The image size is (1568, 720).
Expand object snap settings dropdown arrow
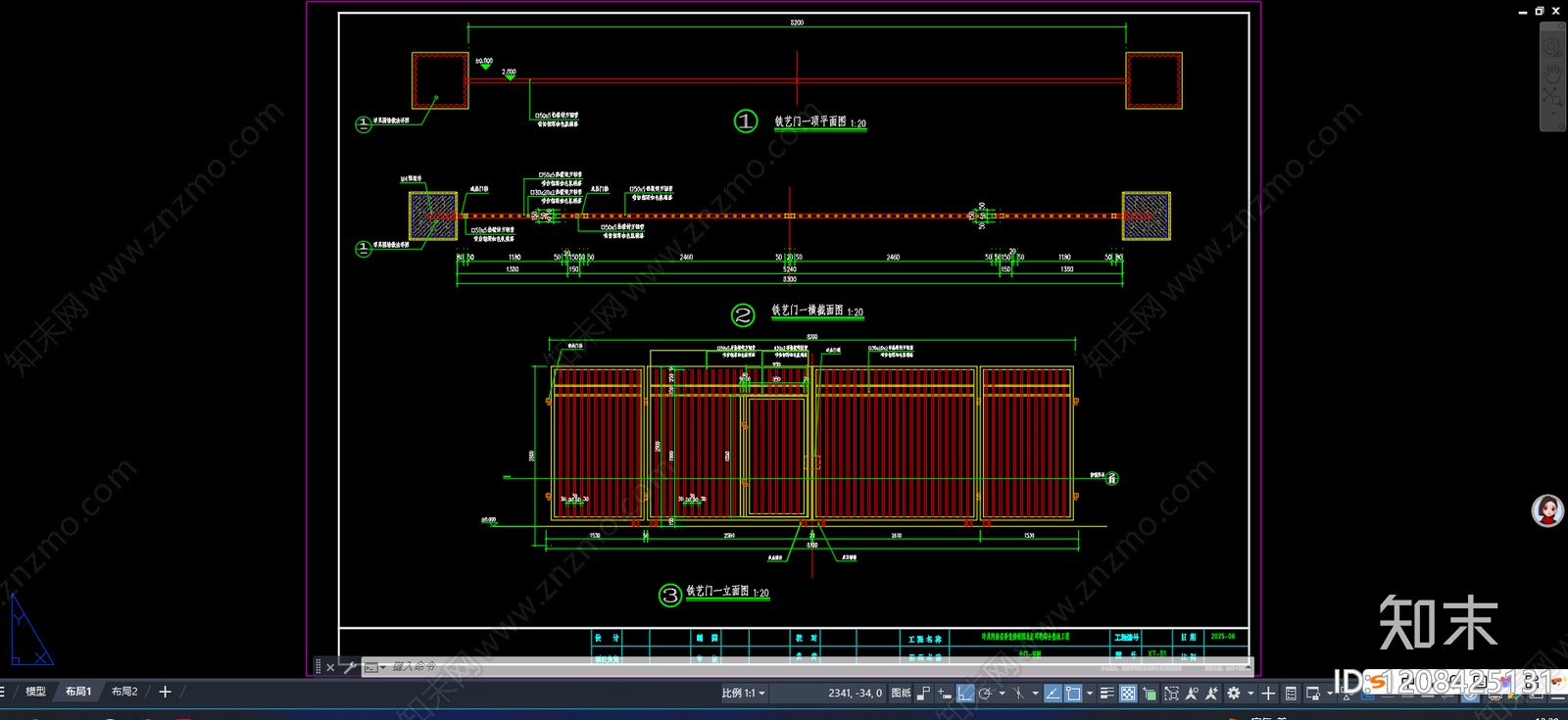pos(1090,693)
